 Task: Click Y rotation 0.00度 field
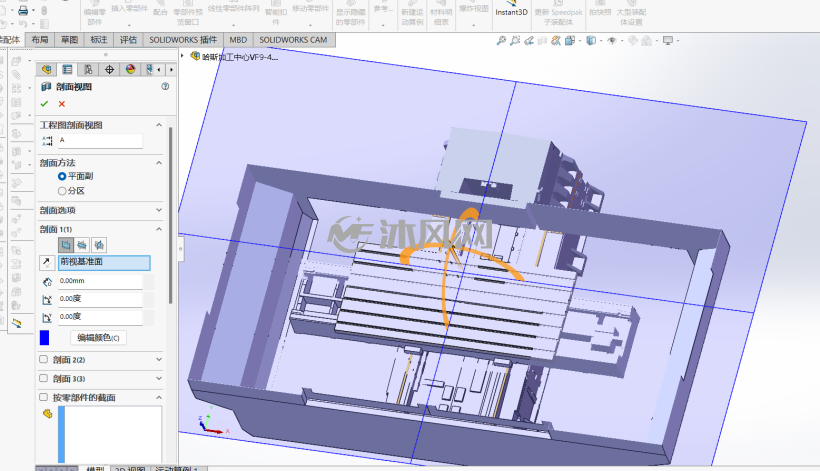[x=100, y=317]
